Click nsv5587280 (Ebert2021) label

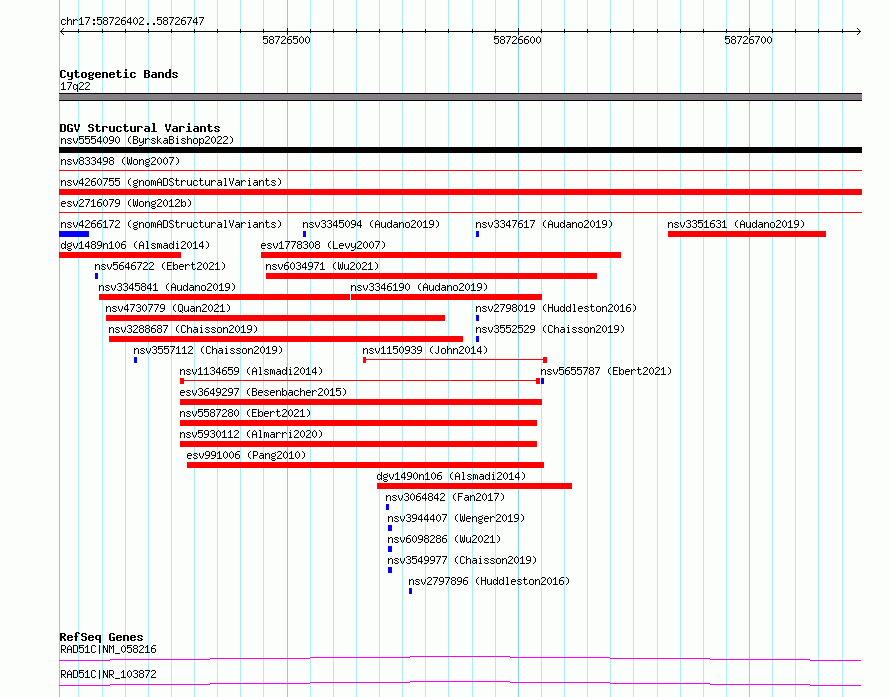coord(245,413)
